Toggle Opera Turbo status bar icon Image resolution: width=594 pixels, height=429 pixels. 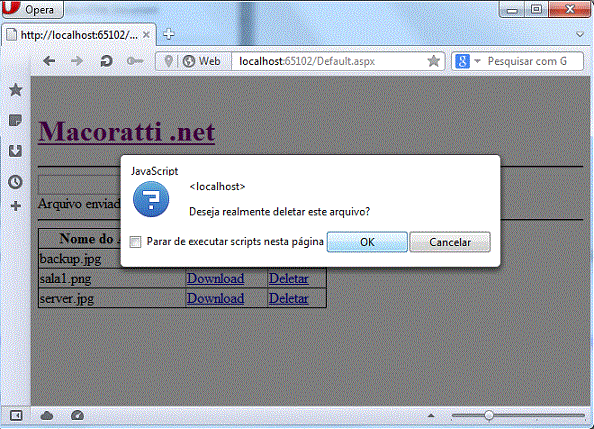[x=77, y=416]
